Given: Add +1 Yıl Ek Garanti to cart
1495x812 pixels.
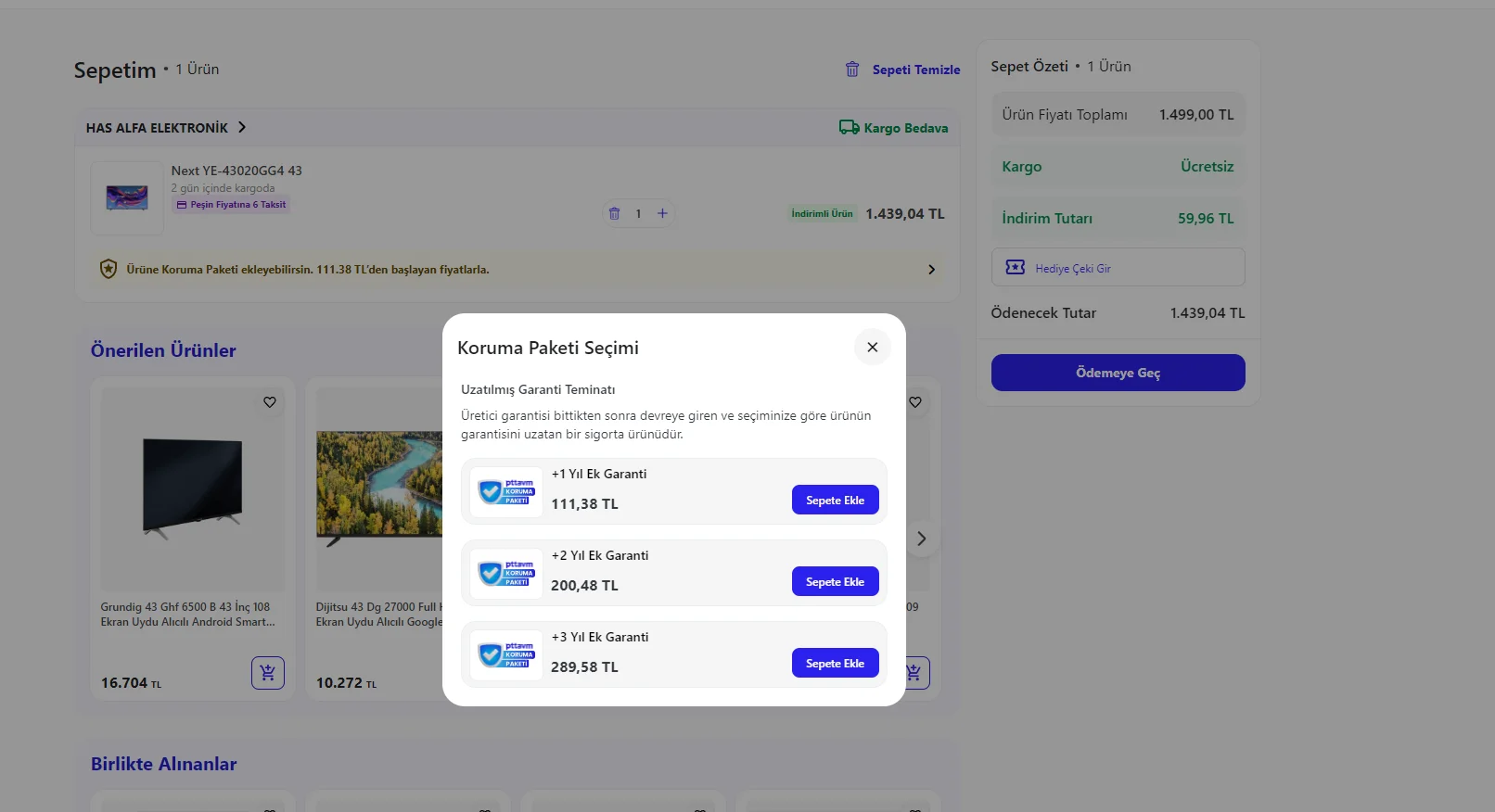Looking at the screenshot, I should pos(835,501).
